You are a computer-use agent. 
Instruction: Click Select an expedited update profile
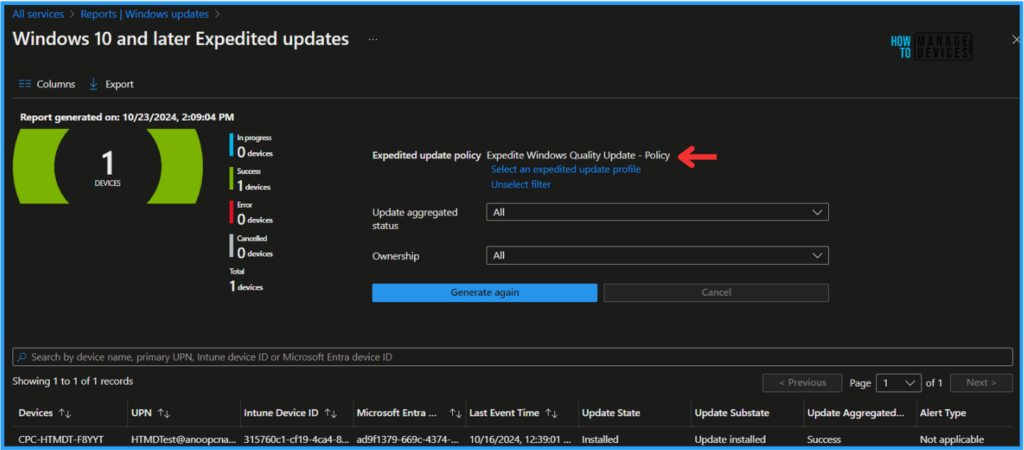(566, 169)
